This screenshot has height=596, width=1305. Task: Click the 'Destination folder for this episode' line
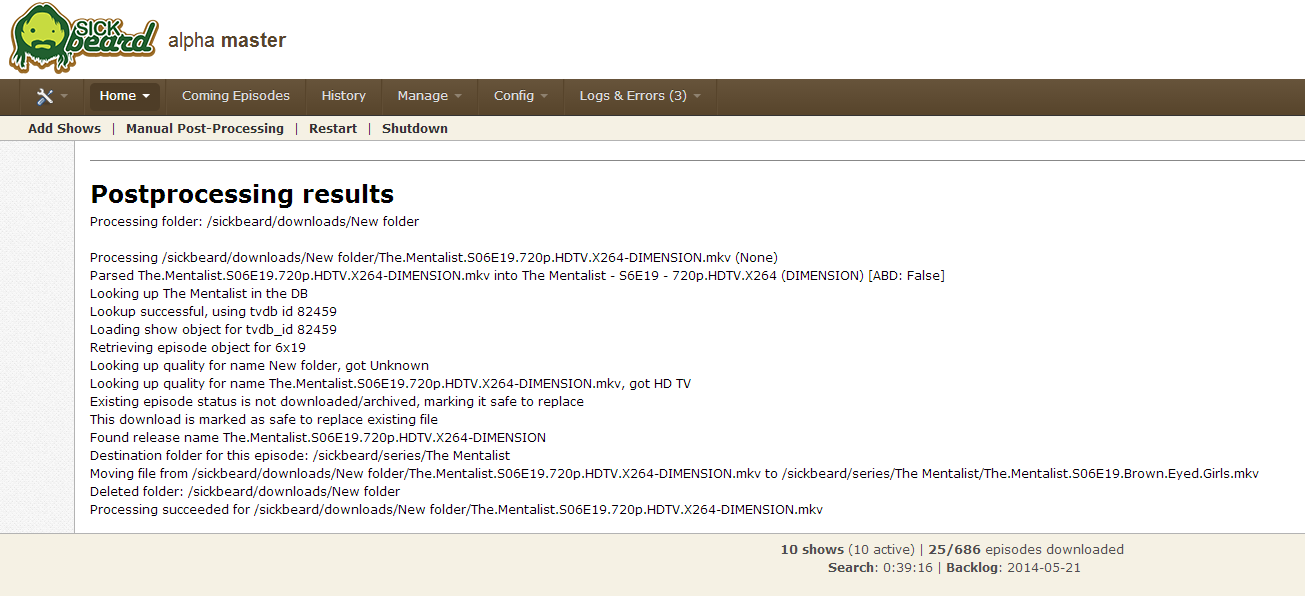click(x=300, y=456)
